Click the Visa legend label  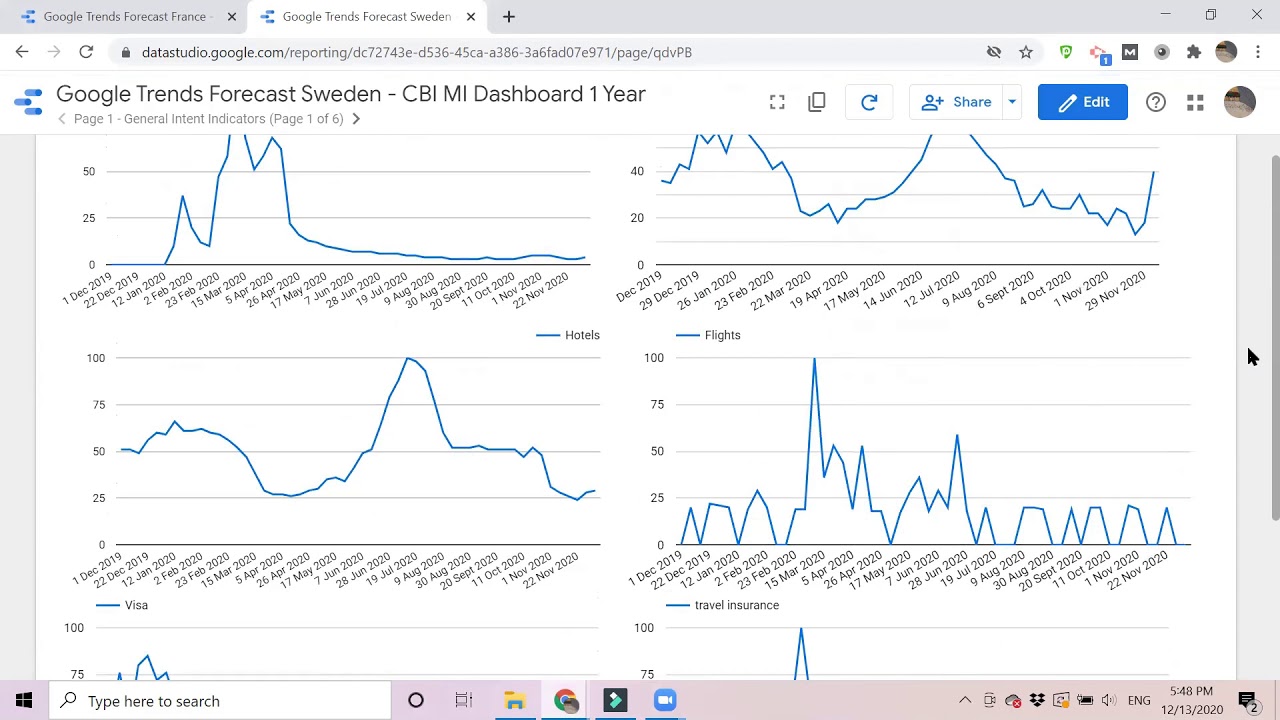click(136, 605)
